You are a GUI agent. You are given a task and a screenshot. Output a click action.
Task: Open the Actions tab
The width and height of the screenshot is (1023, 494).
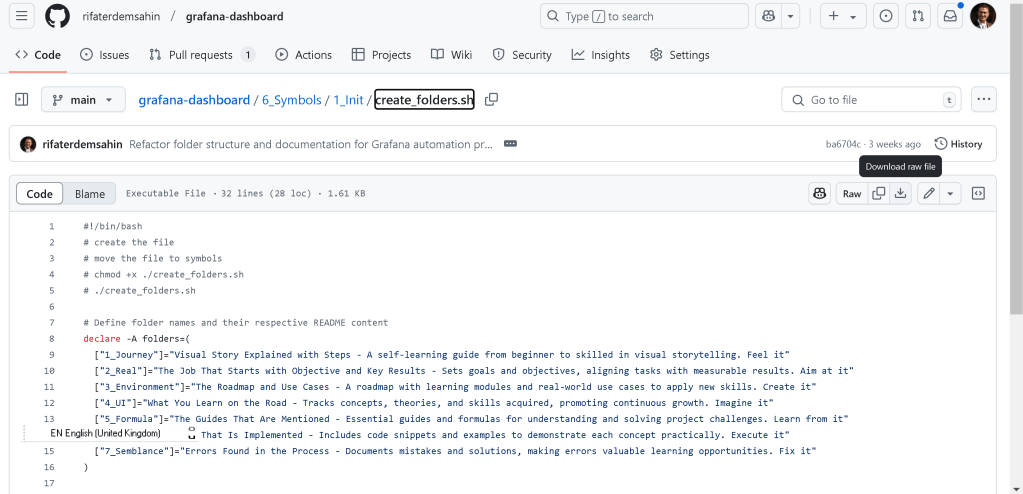303,55
